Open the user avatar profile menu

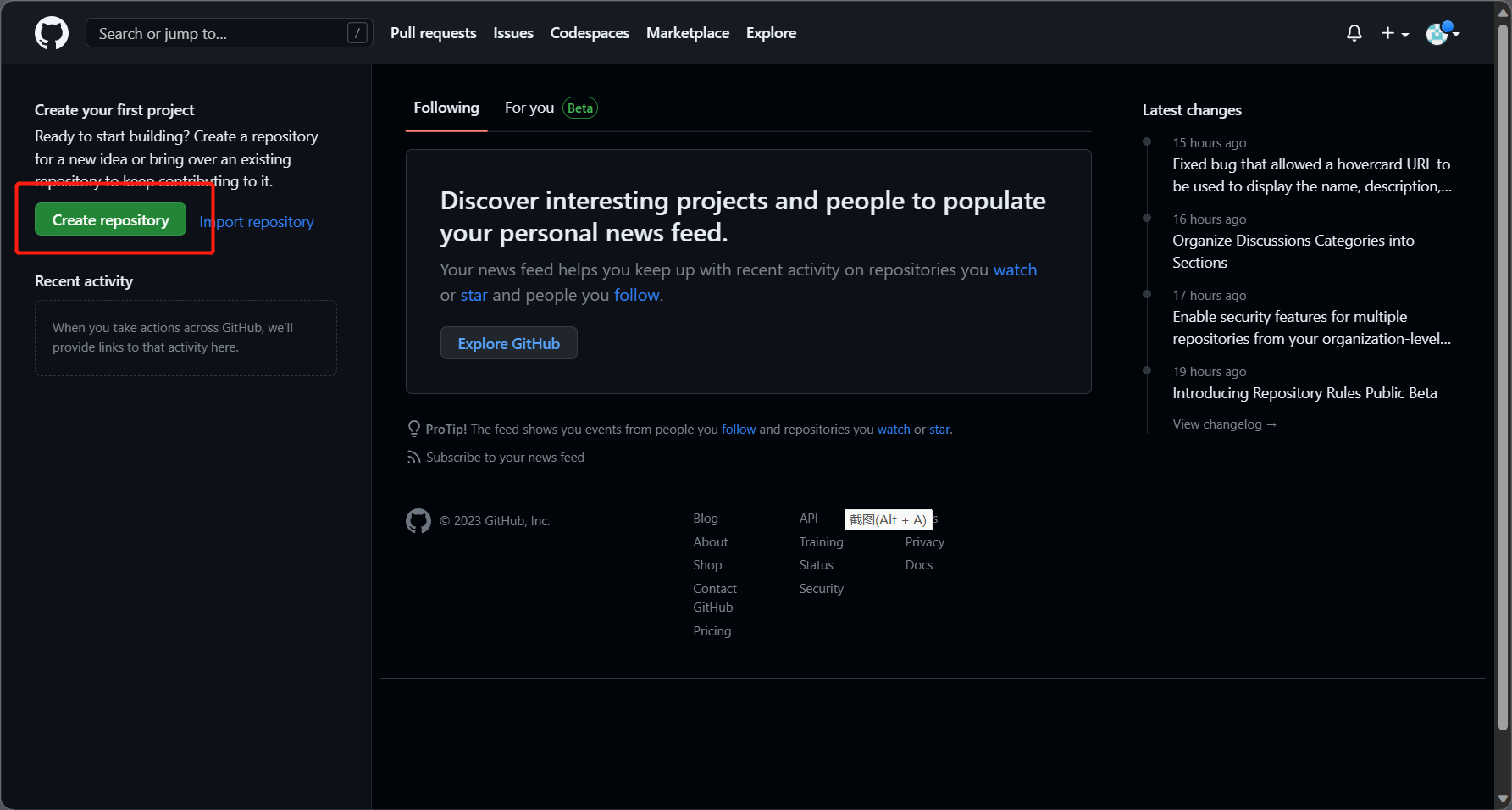[1443, 33]
